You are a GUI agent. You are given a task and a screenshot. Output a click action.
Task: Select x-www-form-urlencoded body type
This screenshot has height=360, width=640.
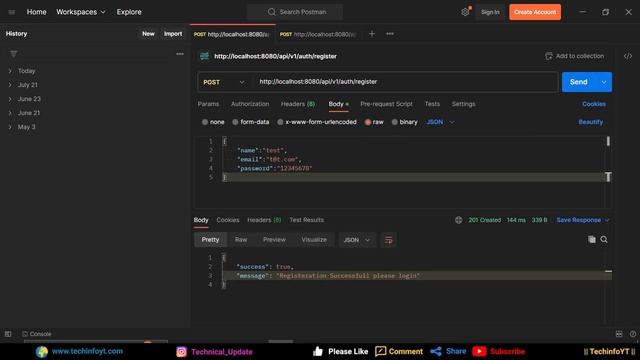pyautogui.click(x=280, y=122)
